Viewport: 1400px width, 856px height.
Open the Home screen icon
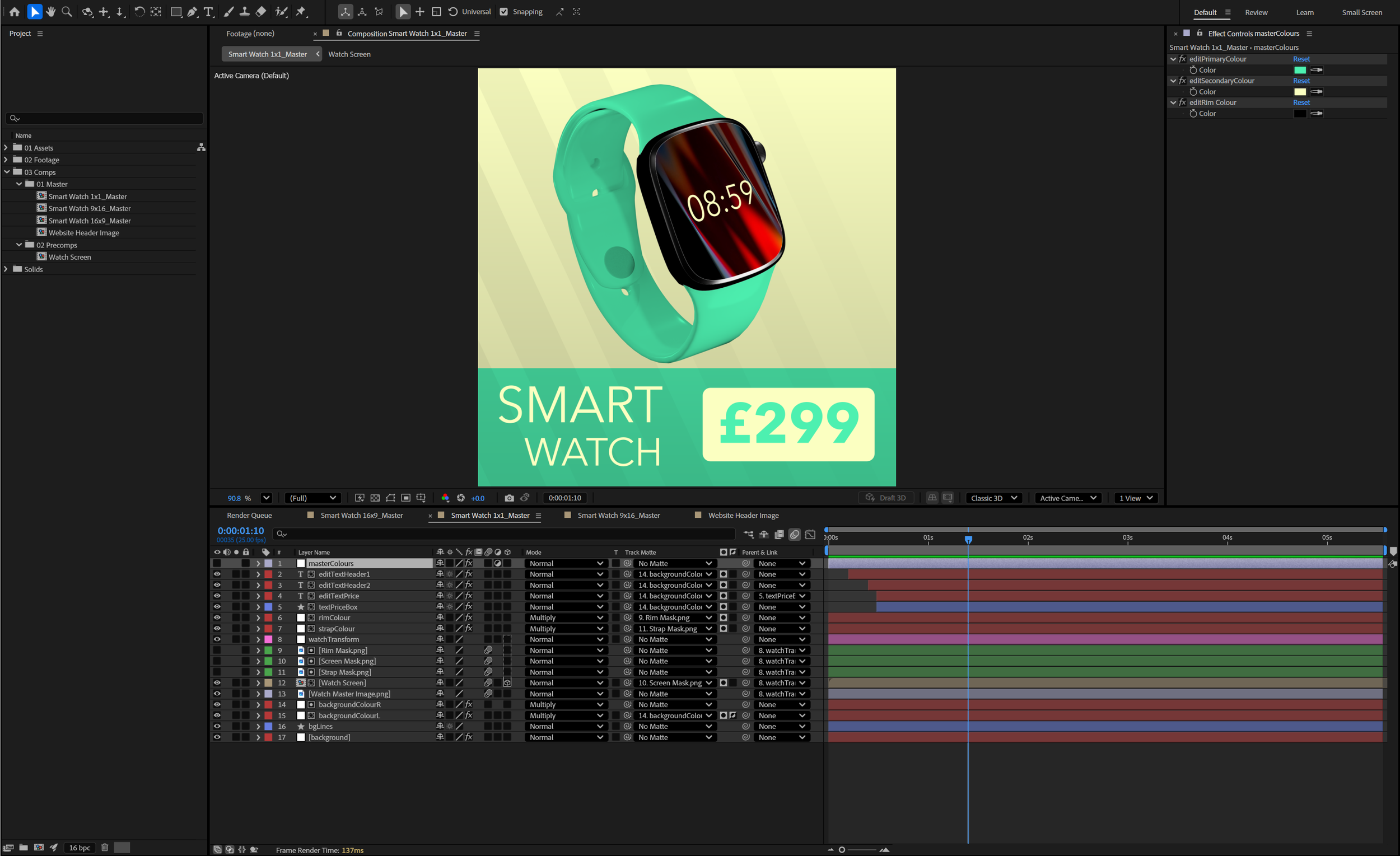pos(14,11)
